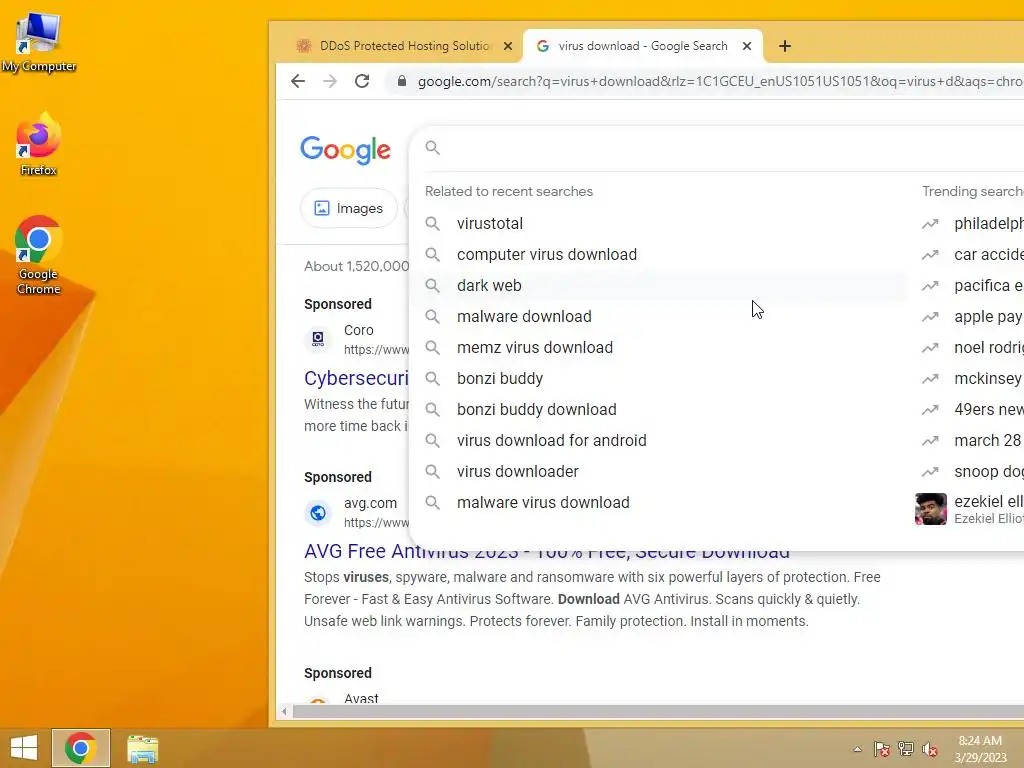Pick virus download for android suggestion
This screenshot has width=1024, height=768.
pos(658,441)
